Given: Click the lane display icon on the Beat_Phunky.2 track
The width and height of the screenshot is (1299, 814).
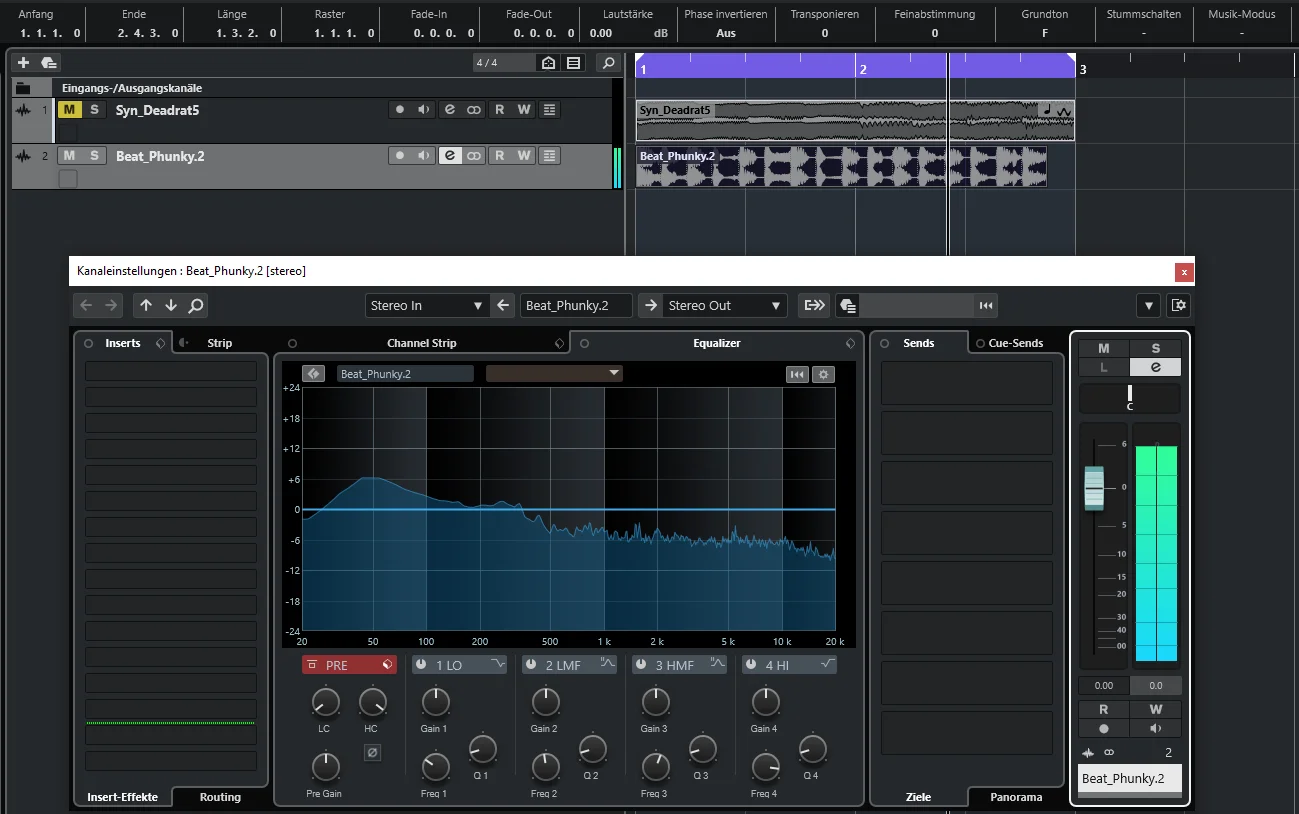Looking at the screenshot, I should point(549,156).
